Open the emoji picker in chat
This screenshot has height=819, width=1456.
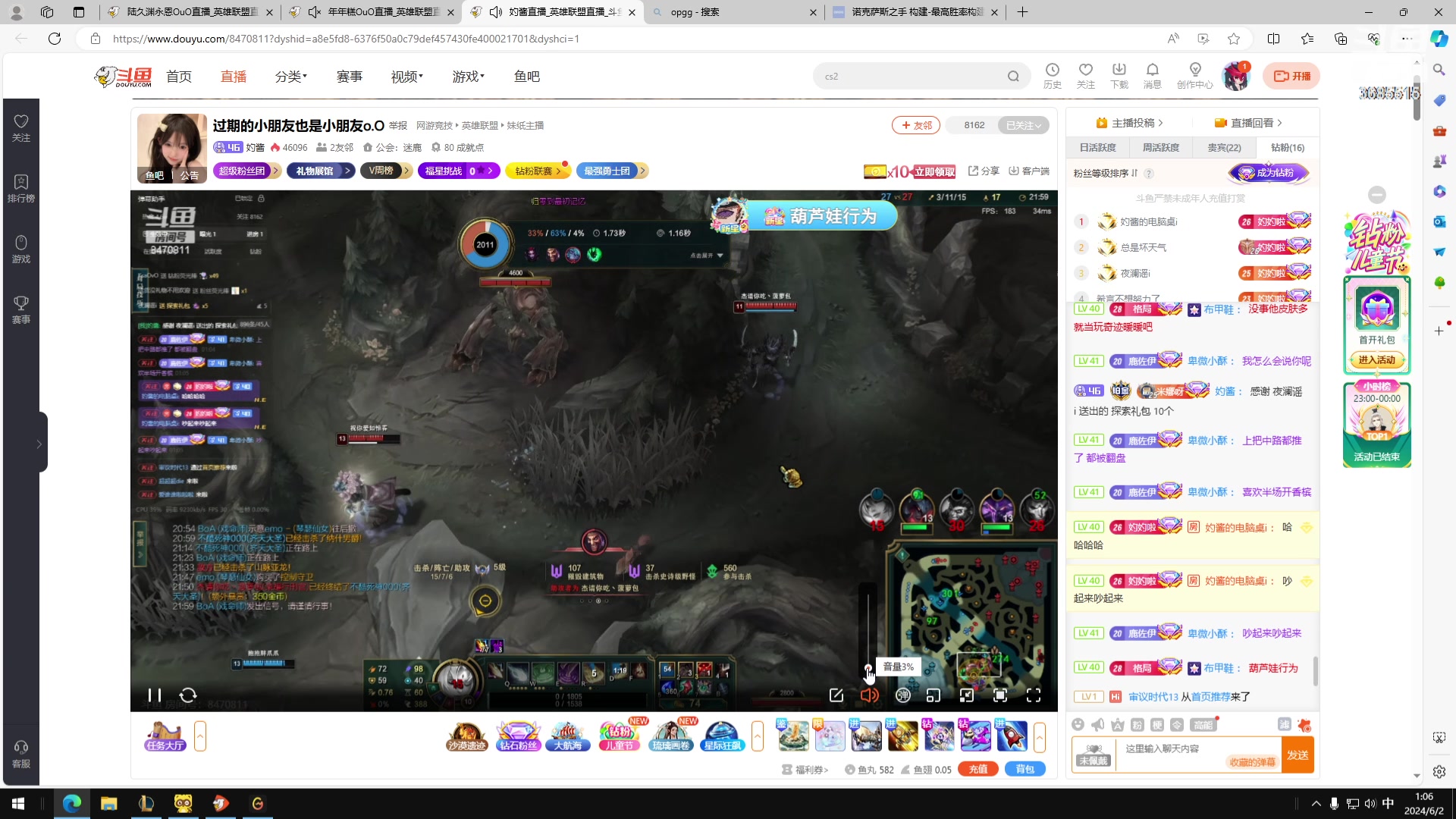(x=1078, y=724)
